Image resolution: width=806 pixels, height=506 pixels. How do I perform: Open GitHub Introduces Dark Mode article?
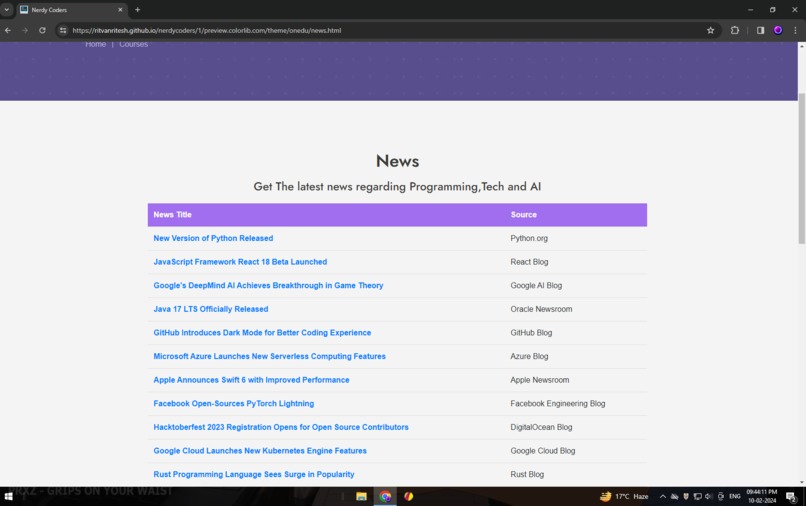tap(262, 333)
